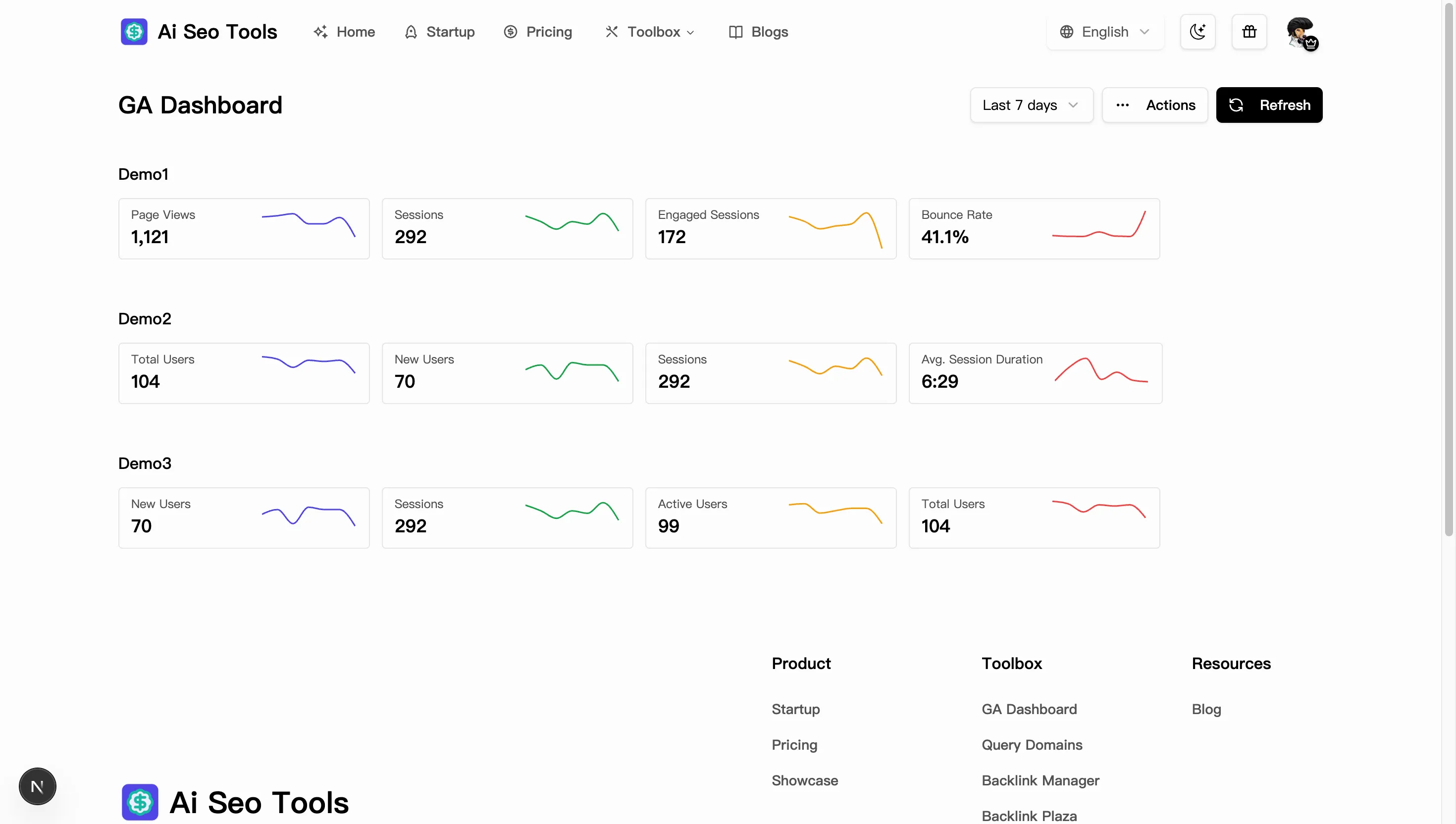The width and height of the screenshot is (1456, 824).
Task: Click the Query Domains footer link
Action: pyautogui.click(x=1032, y=745)
